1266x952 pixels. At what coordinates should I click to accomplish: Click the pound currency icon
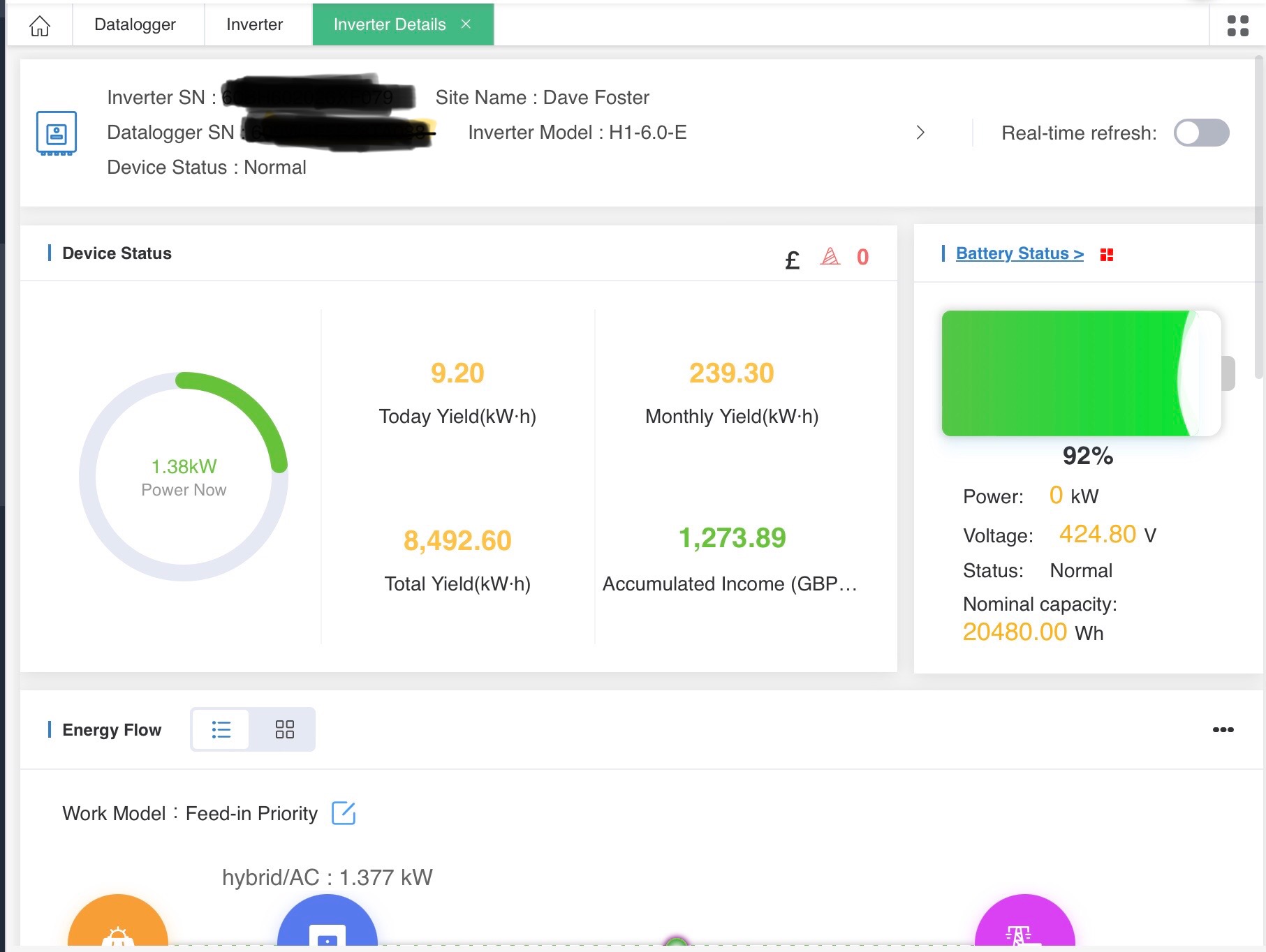(x=792, y=260)
